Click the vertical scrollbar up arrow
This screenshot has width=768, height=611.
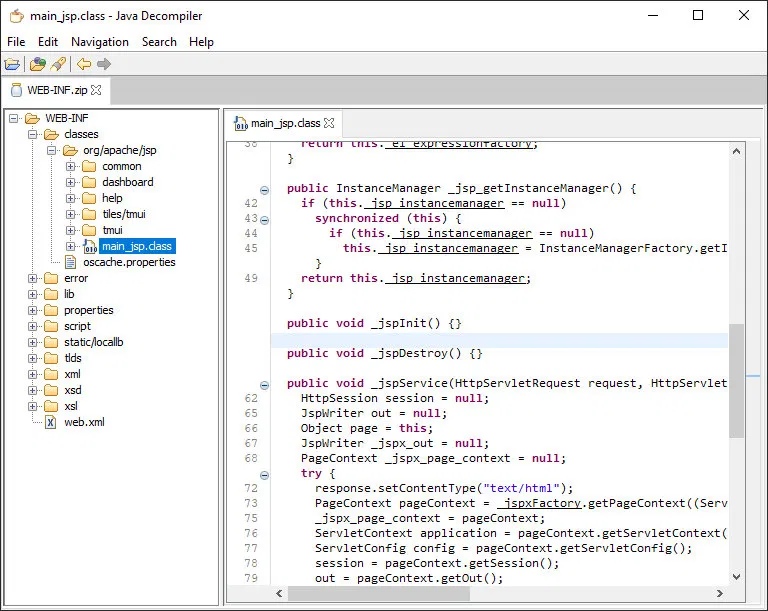coord(736,151)
